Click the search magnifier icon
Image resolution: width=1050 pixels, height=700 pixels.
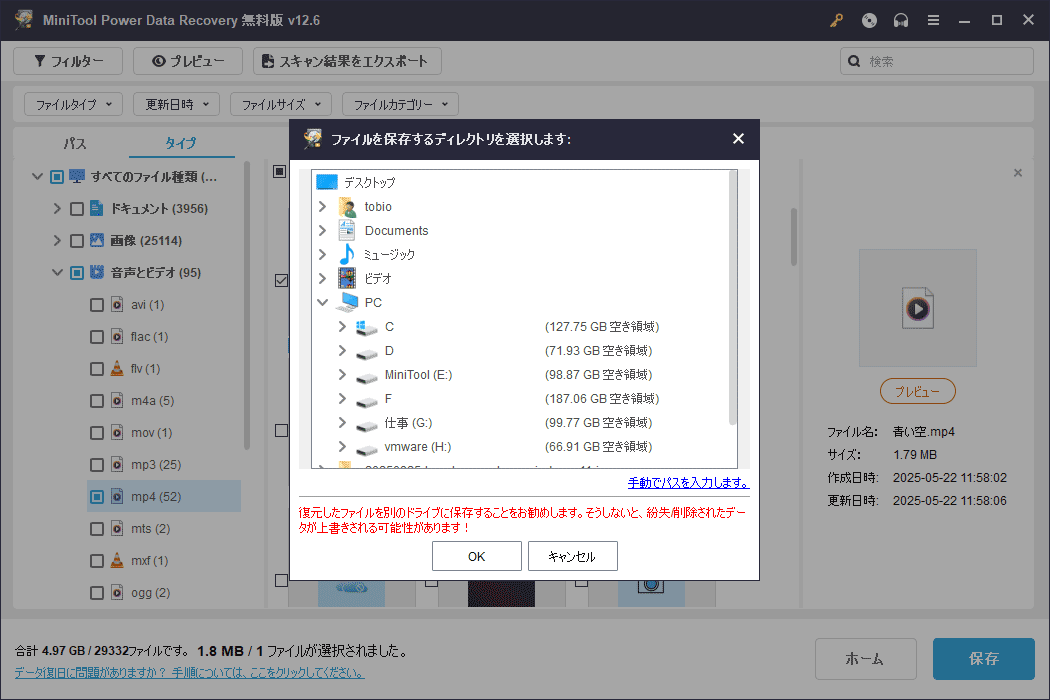point(854,61)
